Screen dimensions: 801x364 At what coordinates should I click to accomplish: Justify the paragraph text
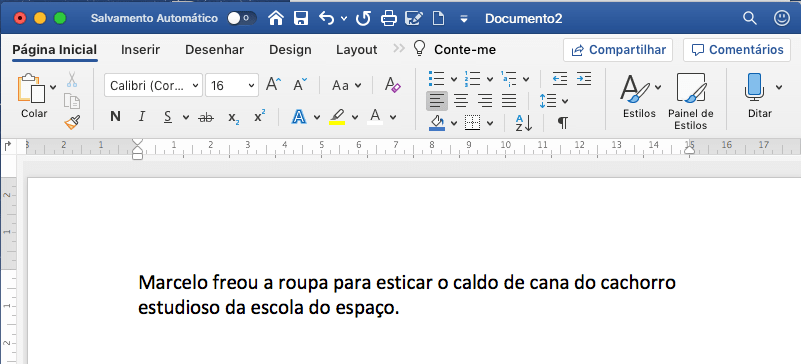click(x=509, y=101)
